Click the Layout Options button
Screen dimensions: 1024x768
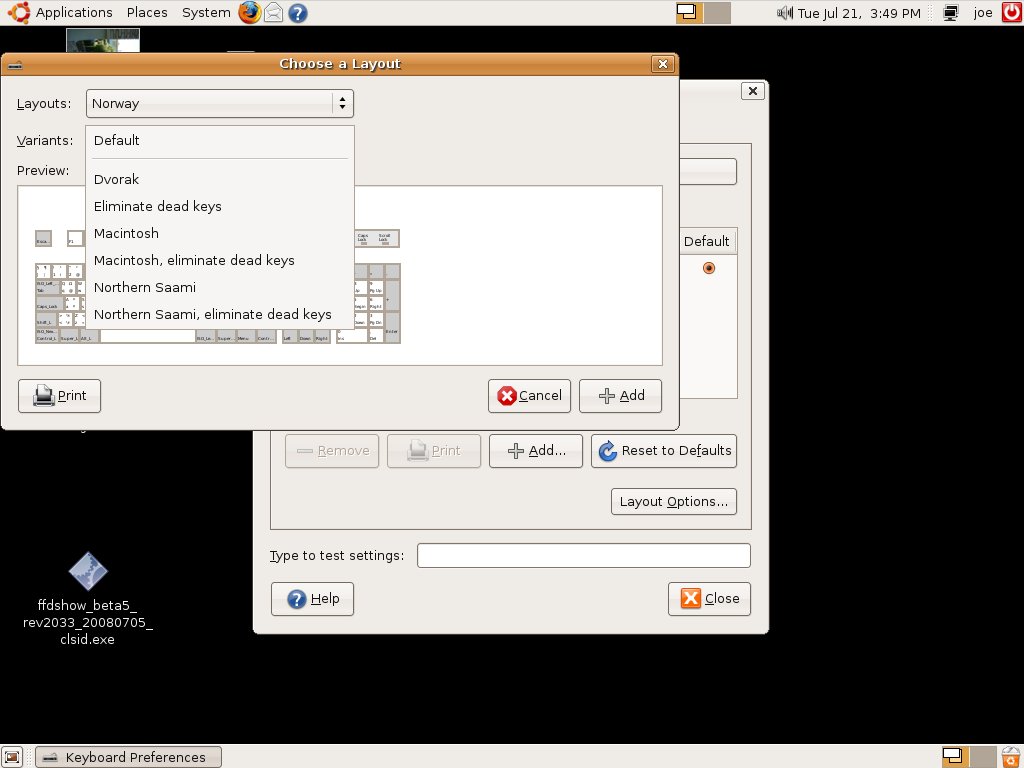tap(673, 501)
